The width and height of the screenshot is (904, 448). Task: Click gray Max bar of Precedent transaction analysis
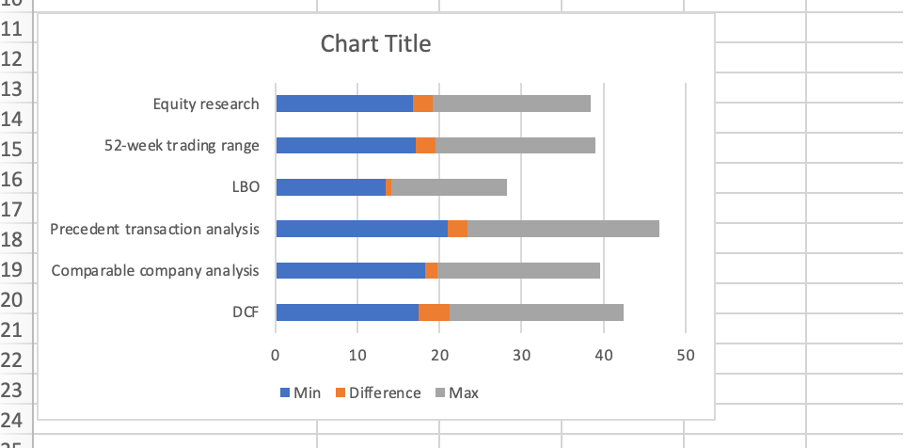click(x=563, y=229)
